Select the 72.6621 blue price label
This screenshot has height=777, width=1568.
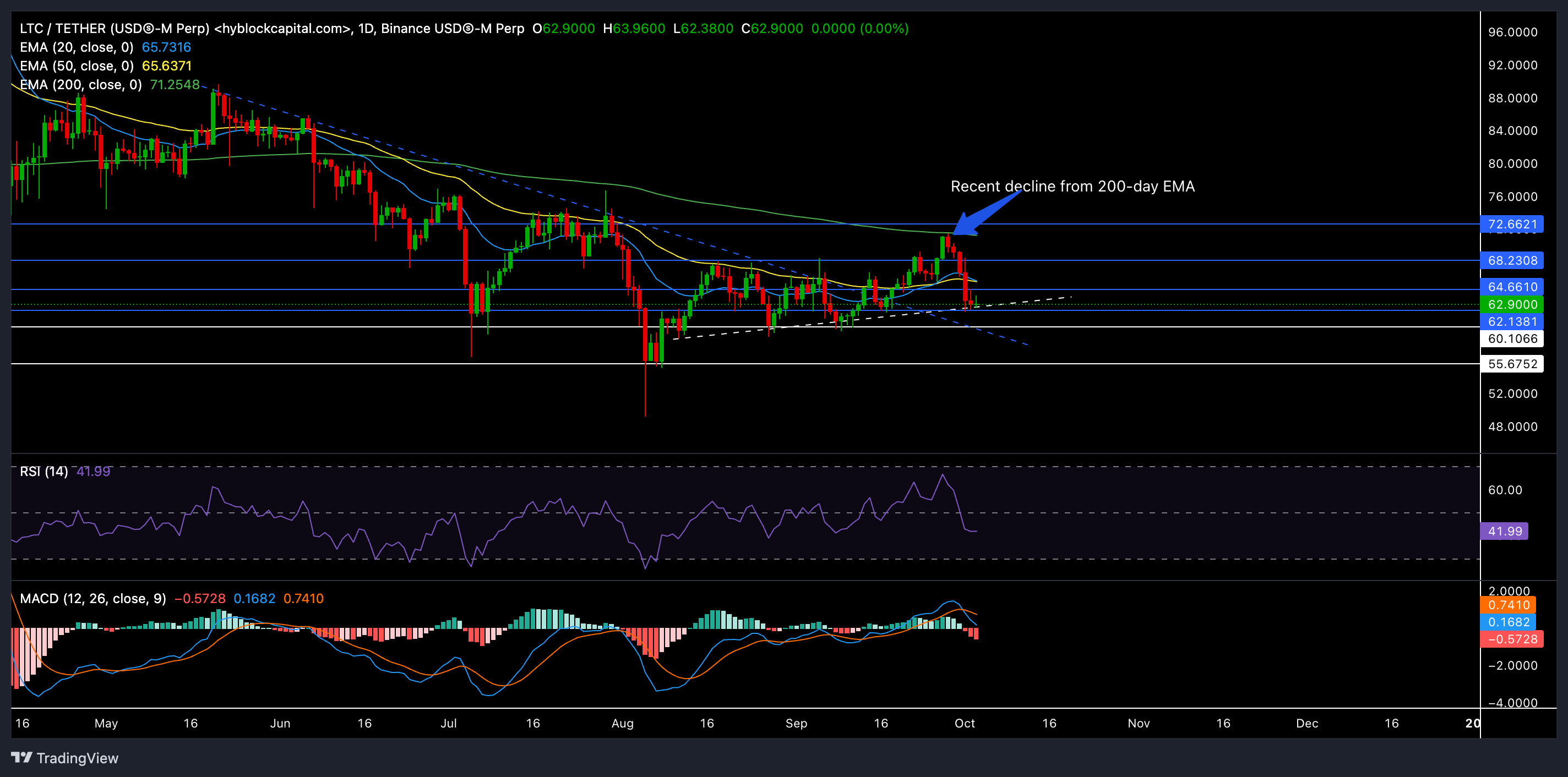[1511, 224]
